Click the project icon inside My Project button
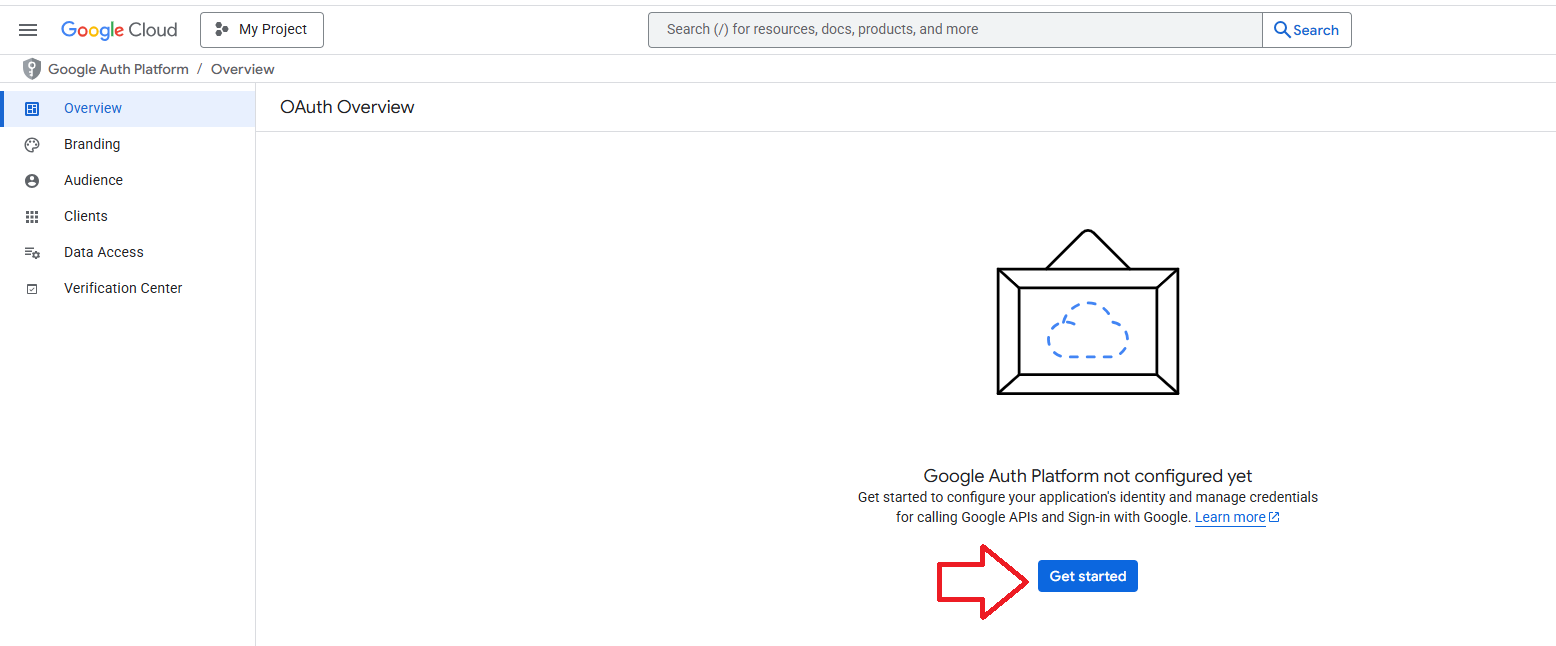Viewport: 1556px width, 646px height. (222, 30)
